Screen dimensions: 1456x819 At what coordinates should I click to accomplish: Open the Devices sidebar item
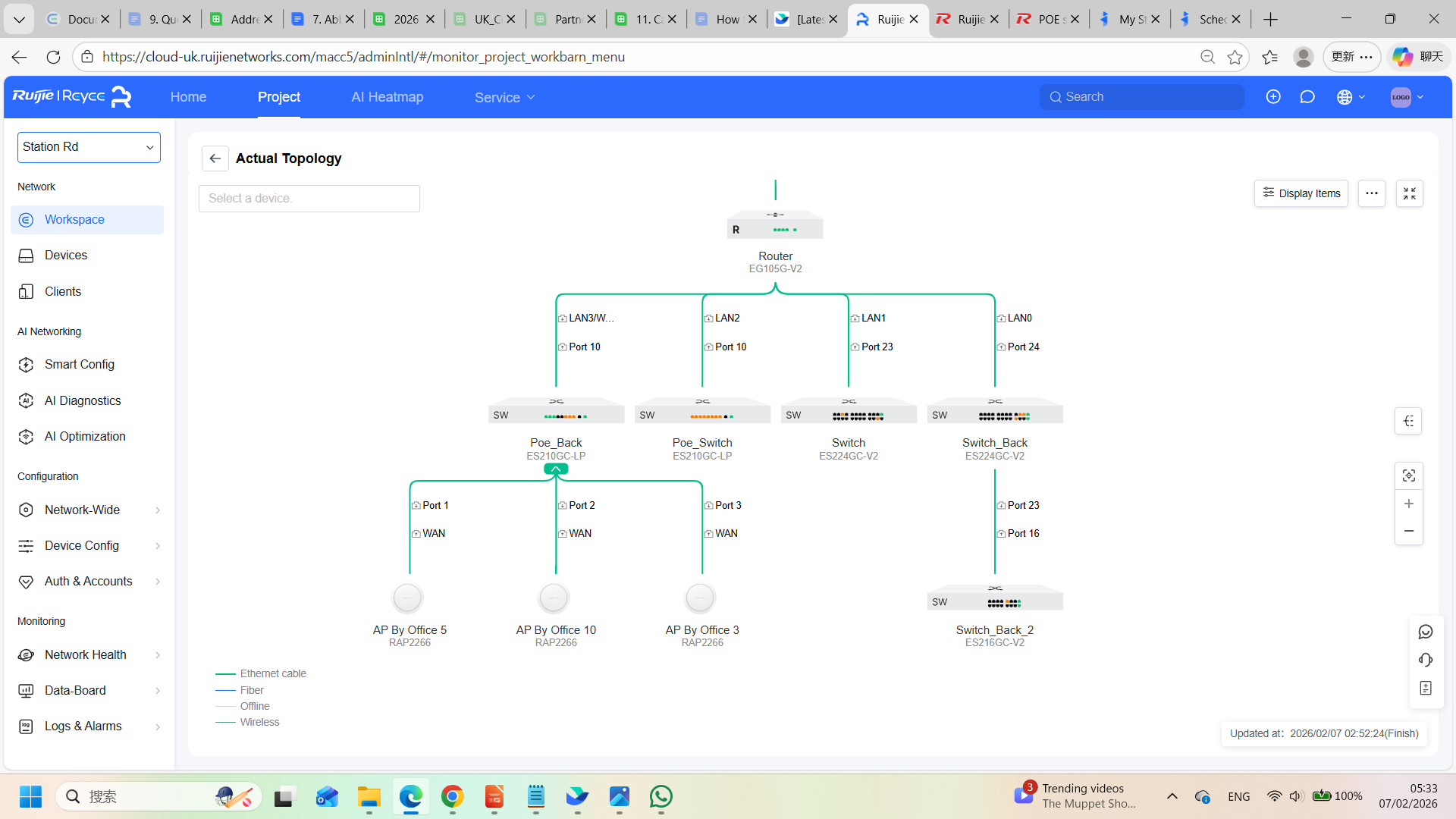coord(66,256)
